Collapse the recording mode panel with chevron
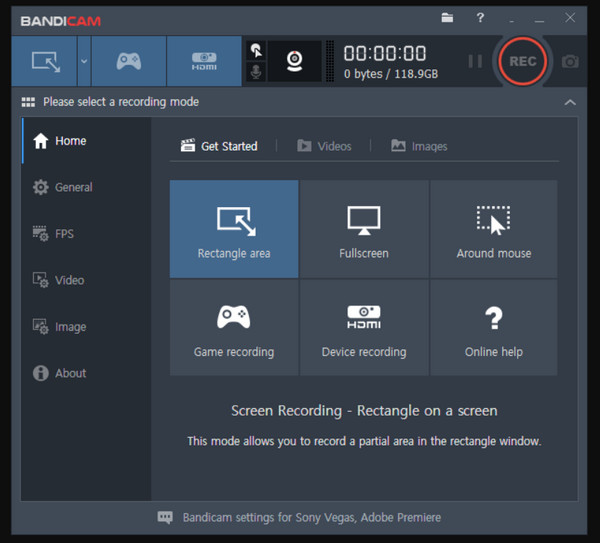 pos(570,102)
